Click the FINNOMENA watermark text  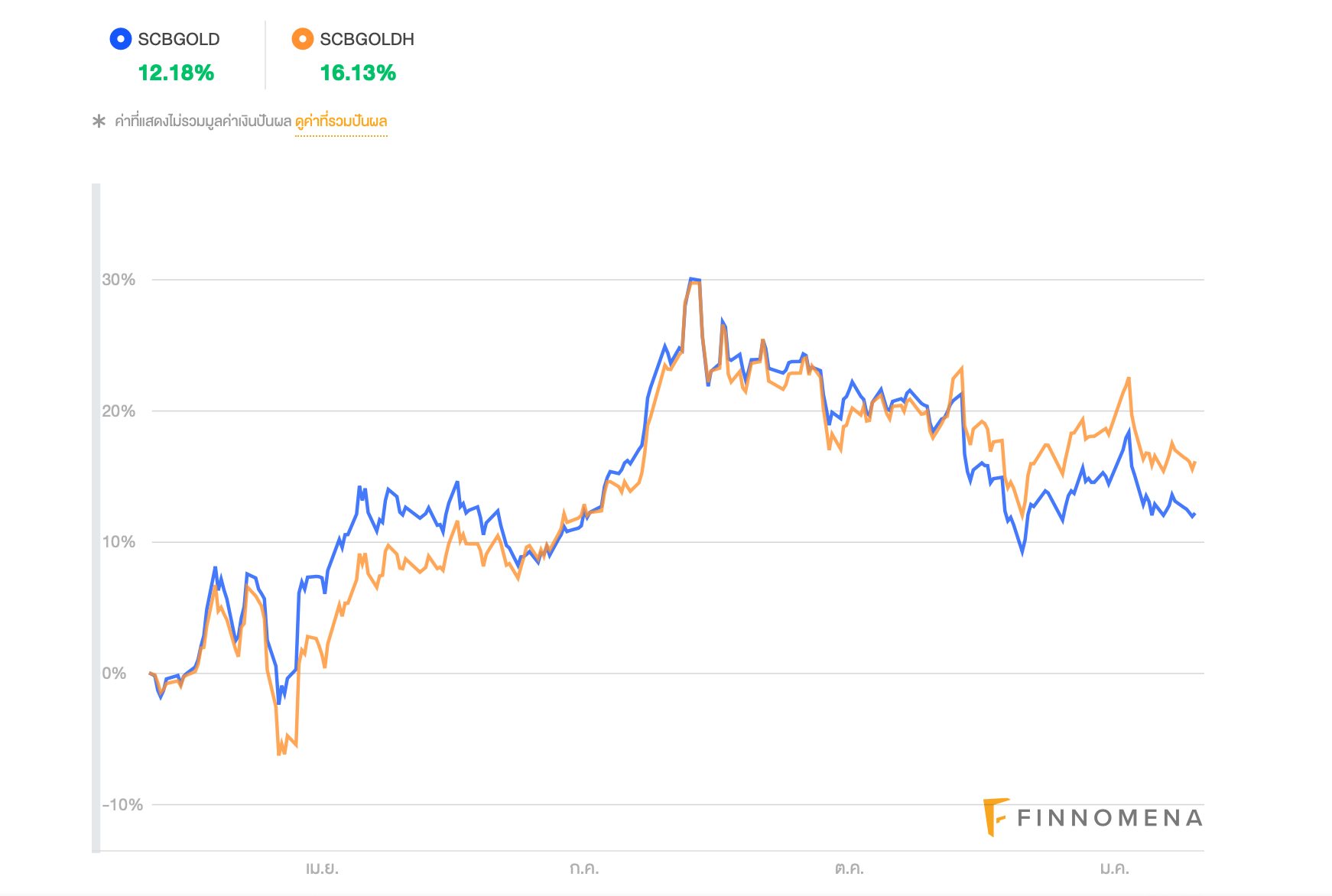click(1110, 819)
